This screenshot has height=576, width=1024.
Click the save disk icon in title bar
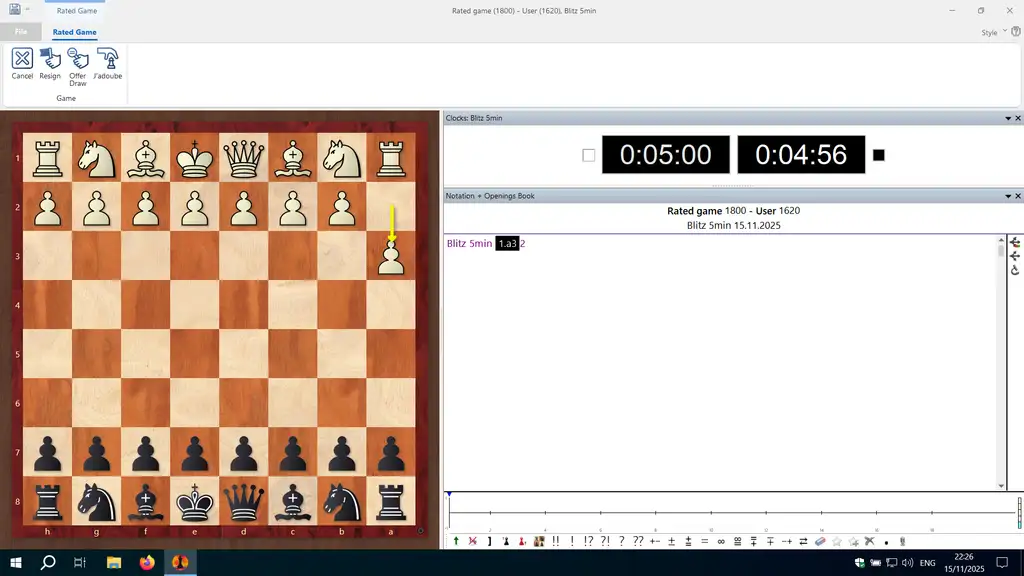(13, 9)
